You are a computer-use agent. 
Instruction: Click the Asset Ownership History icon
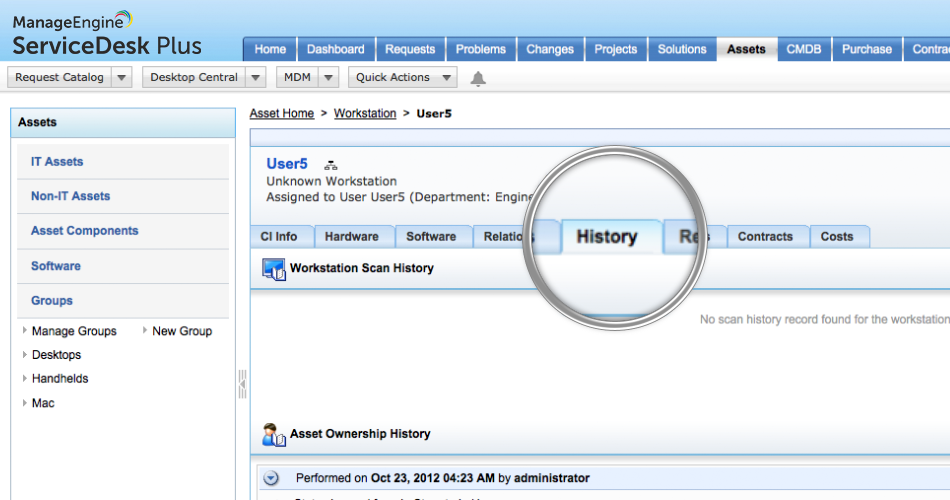(x=274, y=435)
